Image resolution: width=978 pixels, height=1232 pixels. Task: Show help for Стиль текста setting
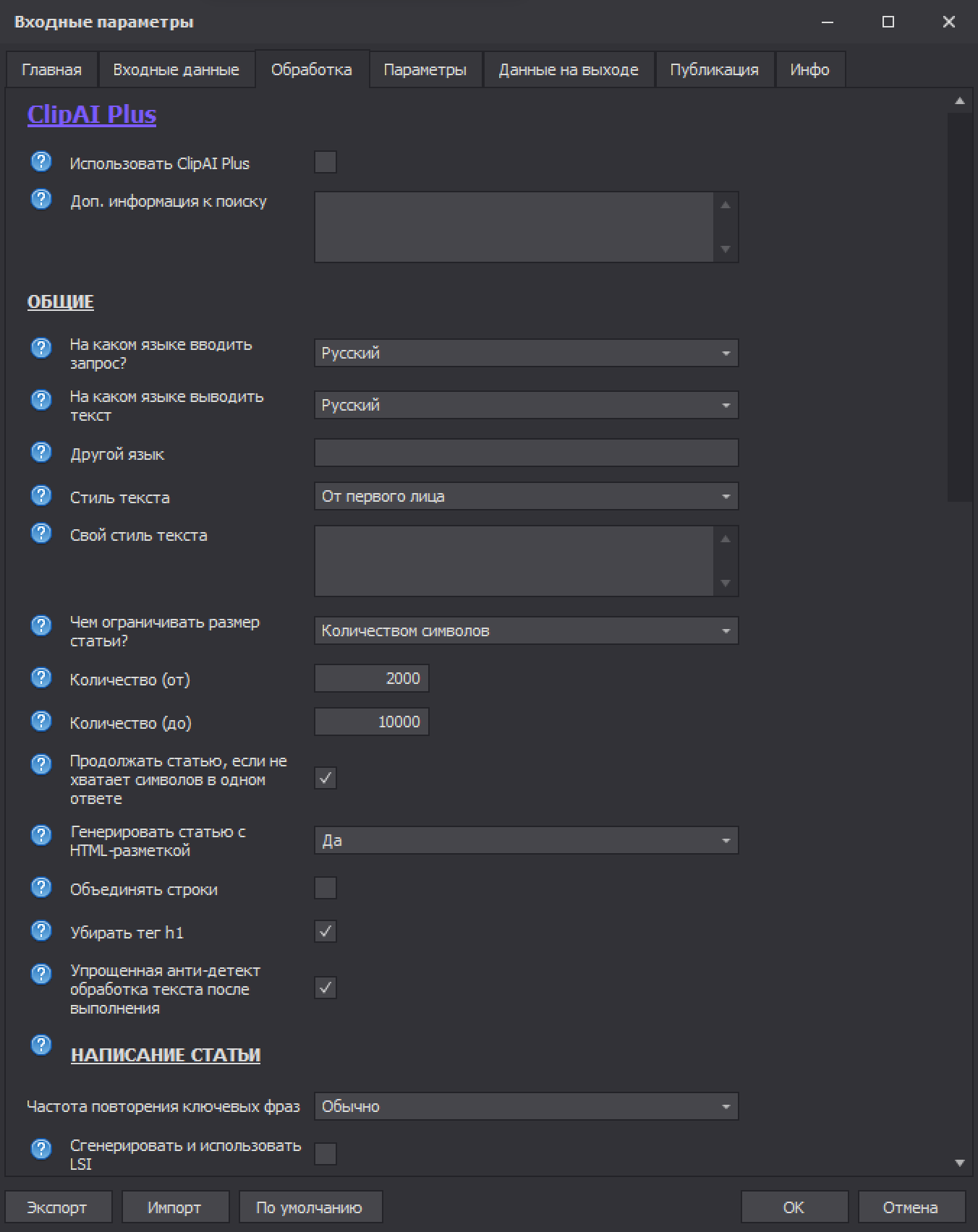(x=41, y=496)
